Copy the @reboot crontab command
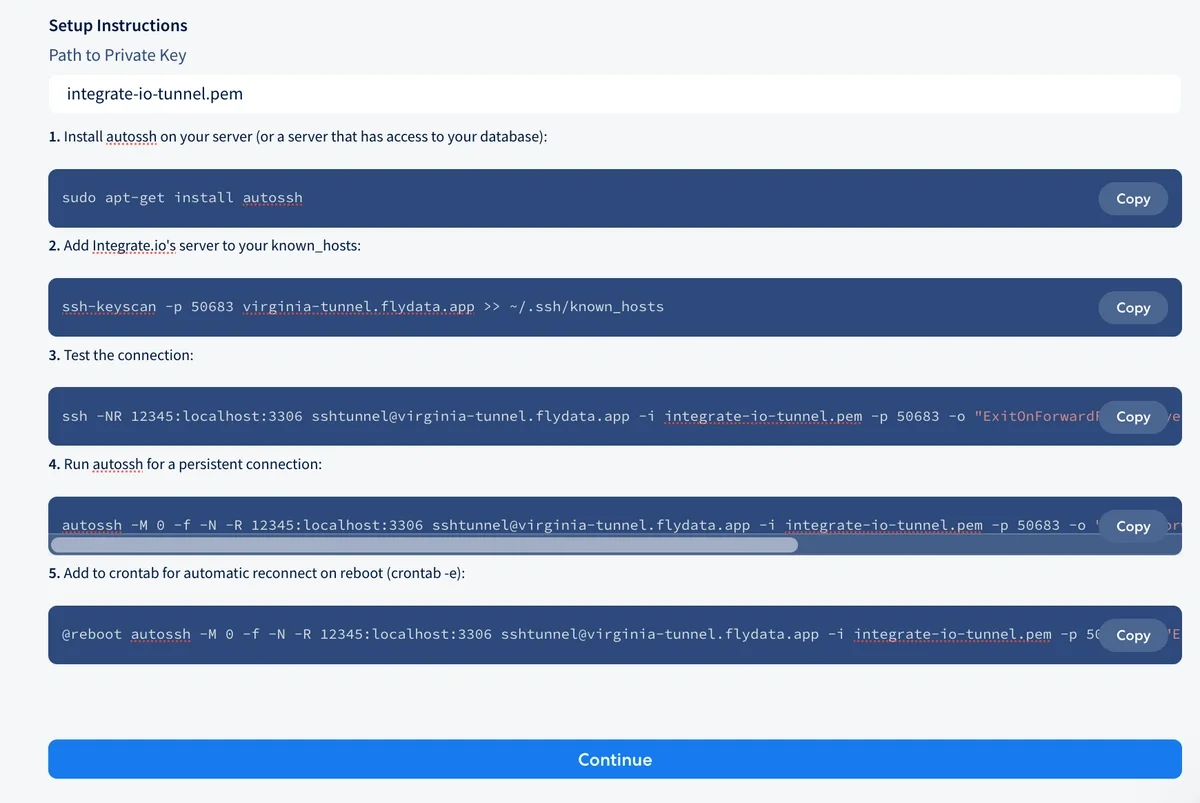This screenshot has height=803, width=1200. point(1132,635)
